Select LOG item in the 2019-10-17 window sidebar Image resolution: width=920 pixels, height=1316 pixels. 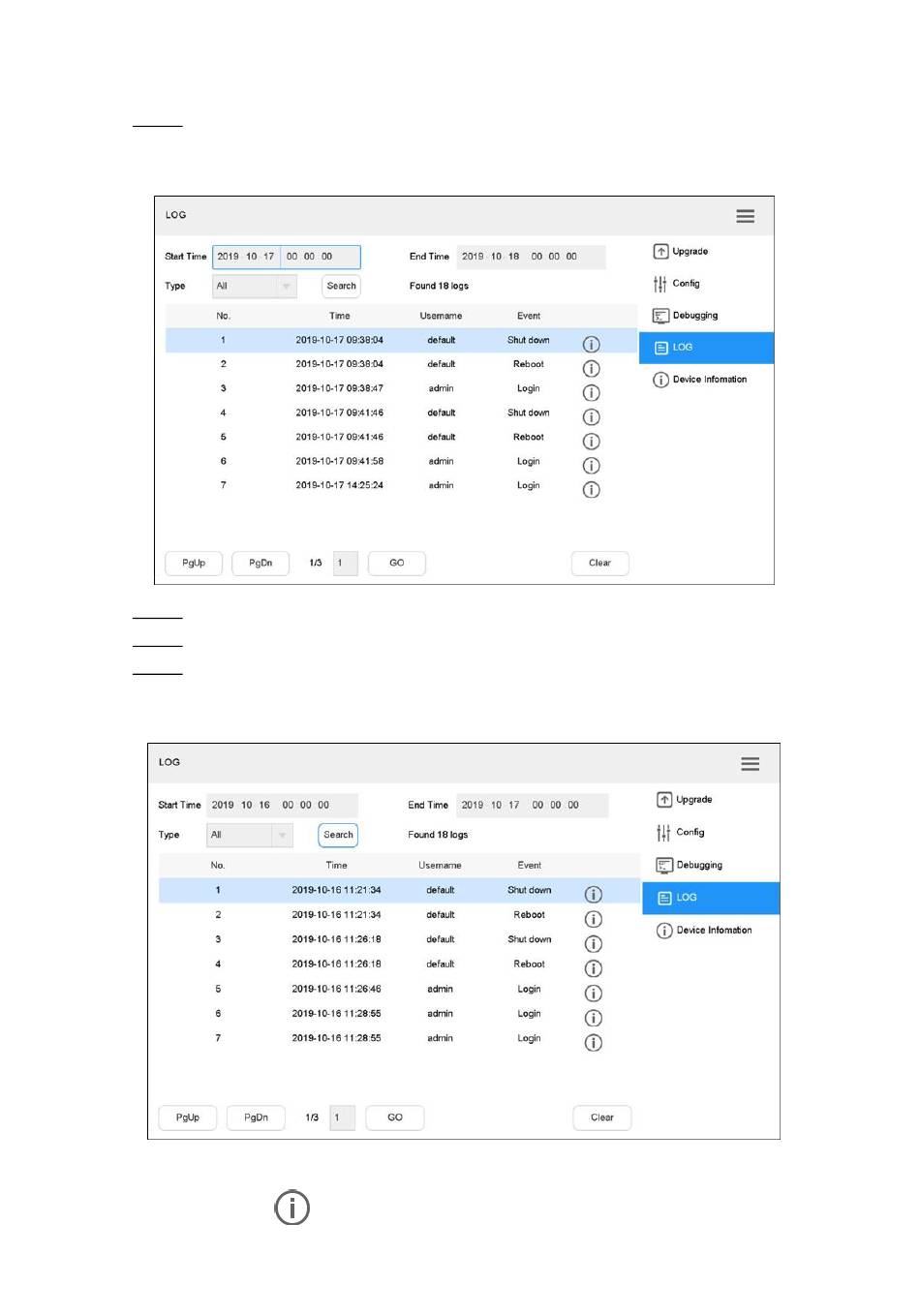tap(706, 348)
